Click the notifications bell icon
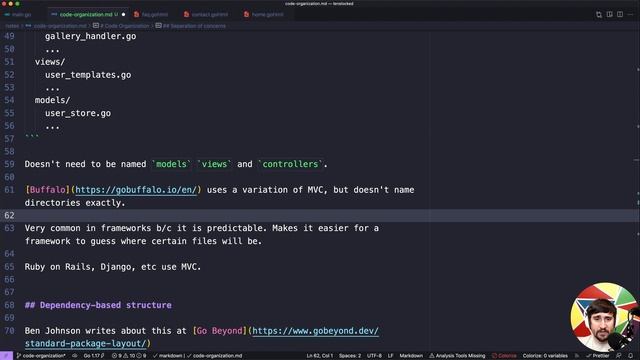The width and height of the screenshot is (640, 360). pos(631,356)
